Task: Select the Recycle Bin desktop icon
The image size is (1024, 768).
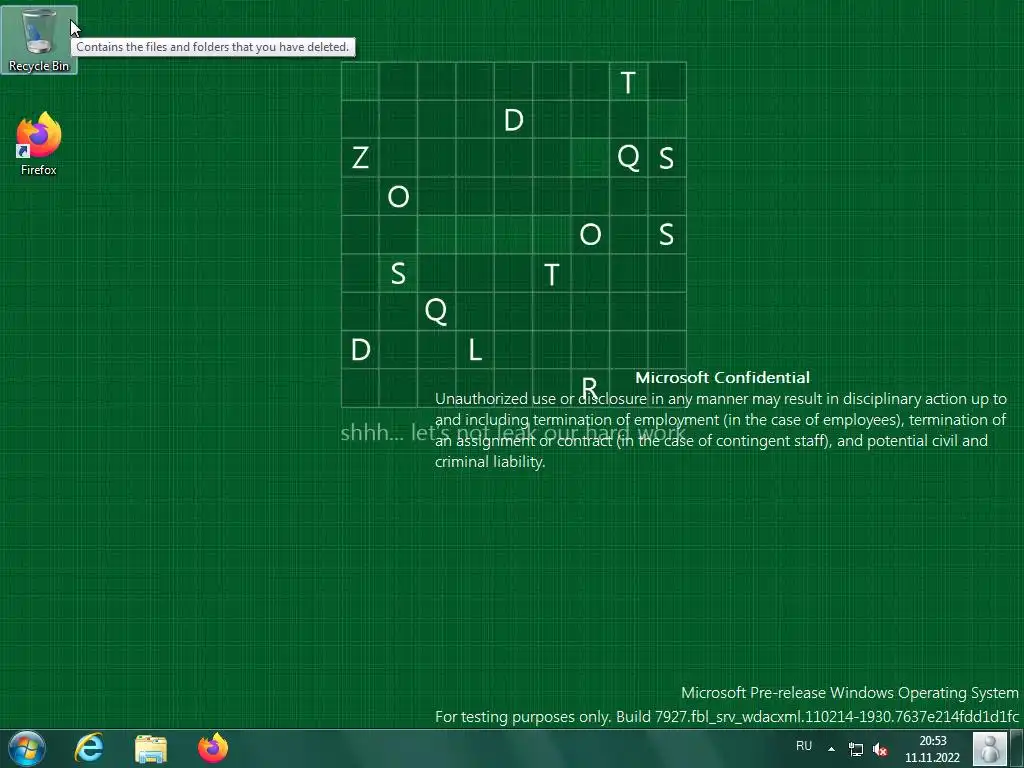Action: point(39,40)
